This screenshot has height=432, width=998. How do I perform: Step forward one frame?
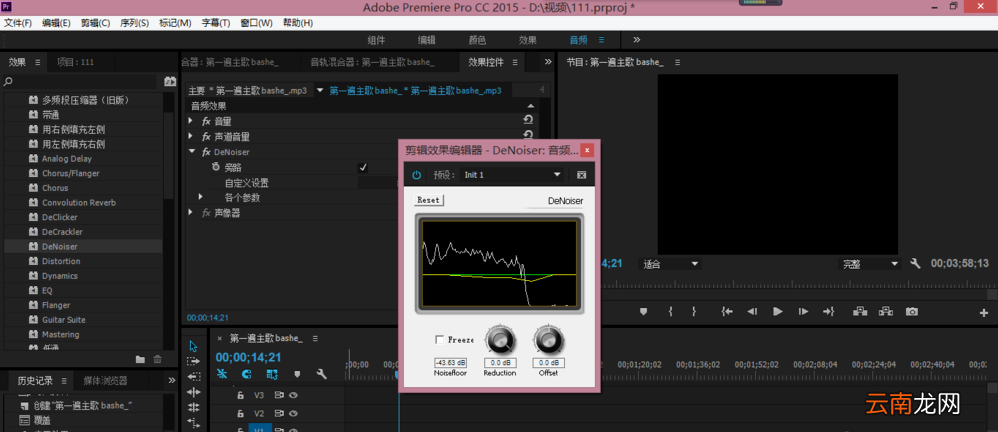tap(803, 312)
